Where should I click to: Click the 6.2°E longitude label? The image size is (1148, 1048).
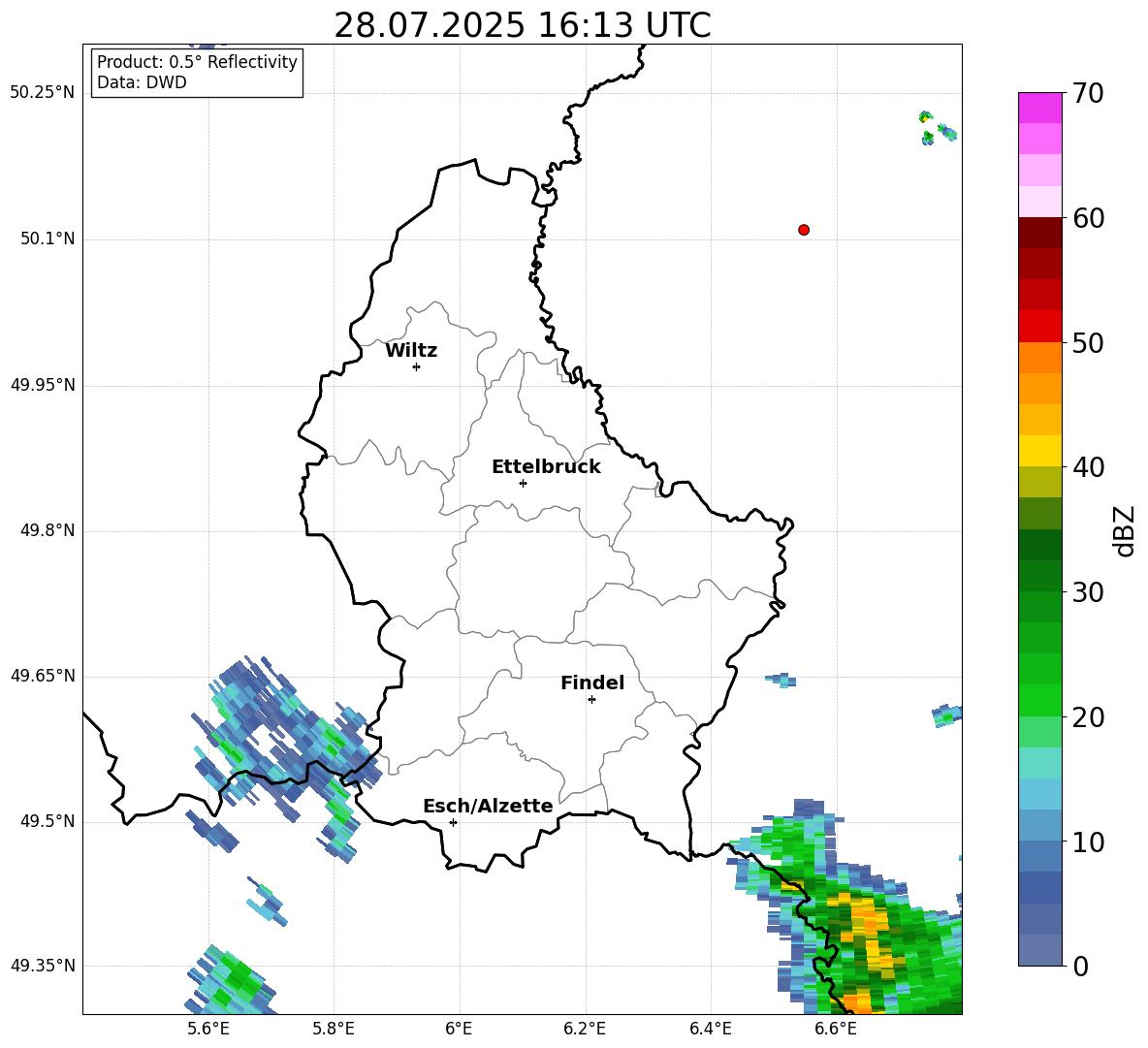pos(585,1029)
